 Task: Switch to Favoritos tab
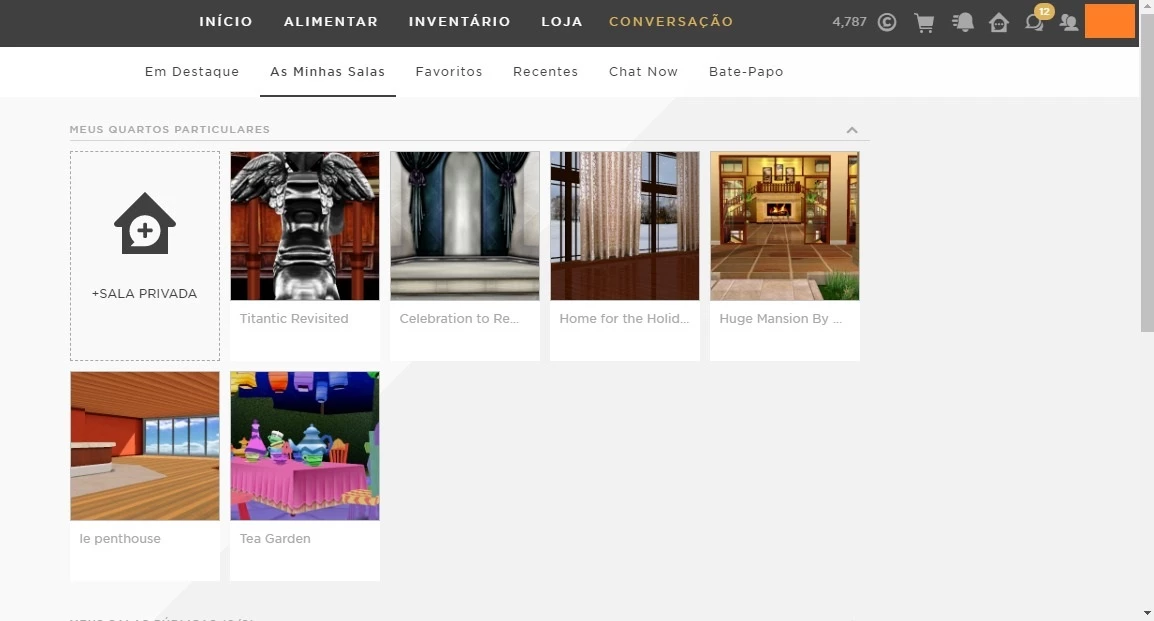(x=449, y=72)
